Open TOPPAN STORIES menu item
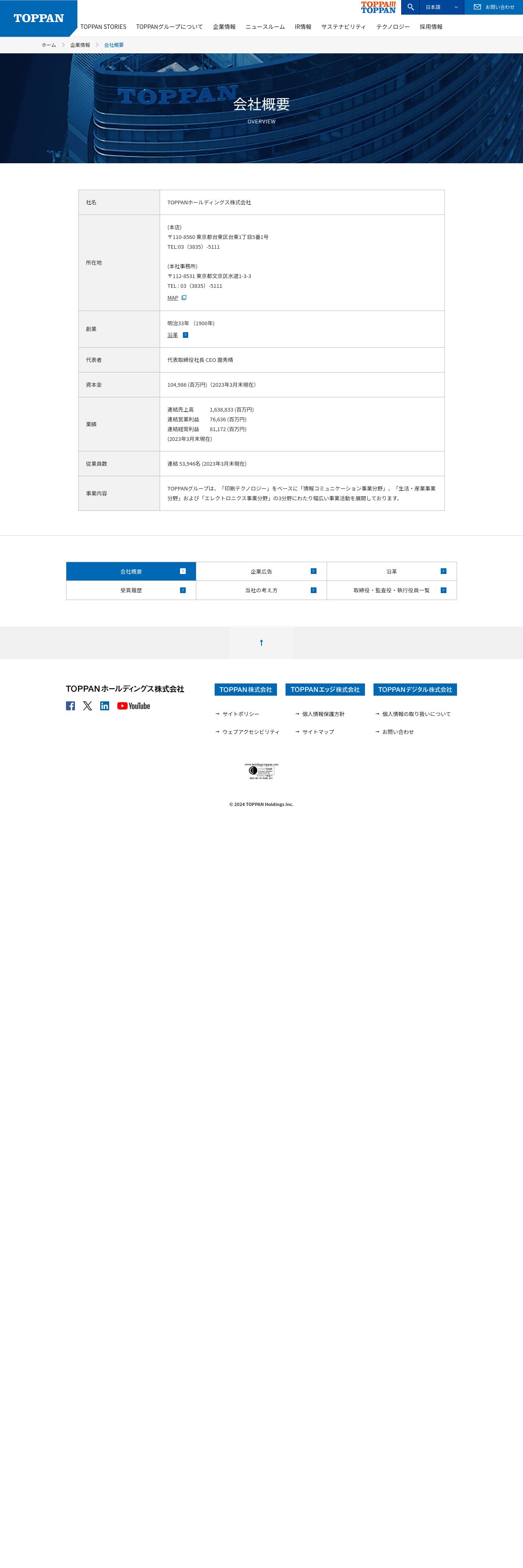 click(103, 27)
